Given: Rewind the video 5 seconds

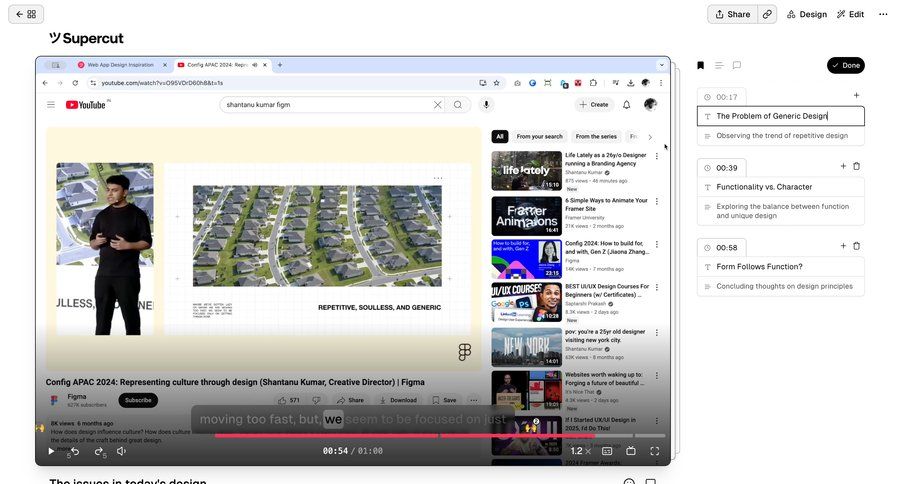Looking at the screenshot, I should click(x=74, y=451).
